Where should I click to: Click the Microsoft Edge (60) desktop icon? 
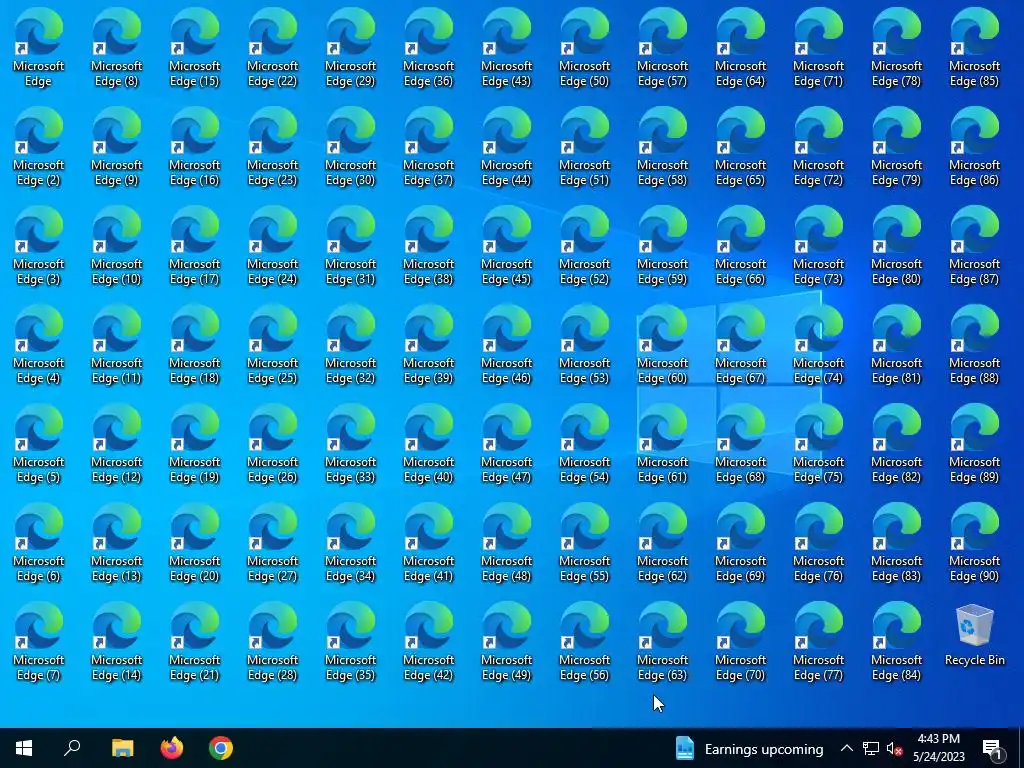click(x=663, y=345)
